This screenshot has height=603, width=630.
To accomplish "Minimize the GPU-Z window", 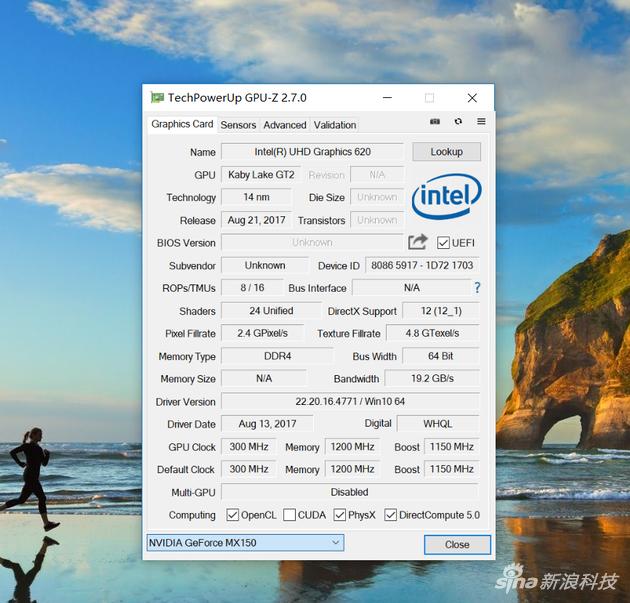I will coord(387,98).
